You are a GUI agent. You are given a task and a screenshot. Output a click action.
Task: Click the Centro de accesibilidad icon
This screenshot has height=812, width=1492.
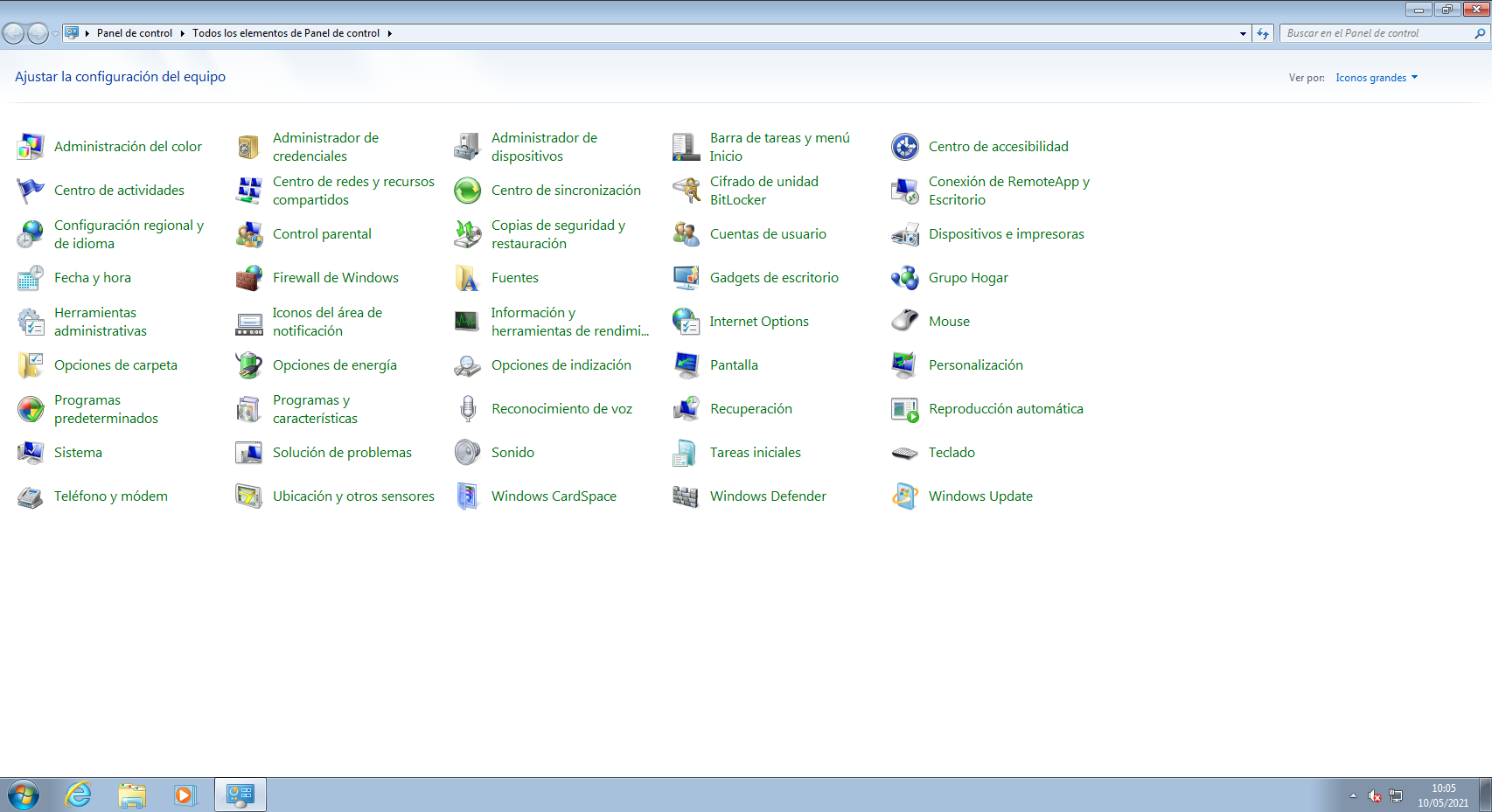pos(905,147)
